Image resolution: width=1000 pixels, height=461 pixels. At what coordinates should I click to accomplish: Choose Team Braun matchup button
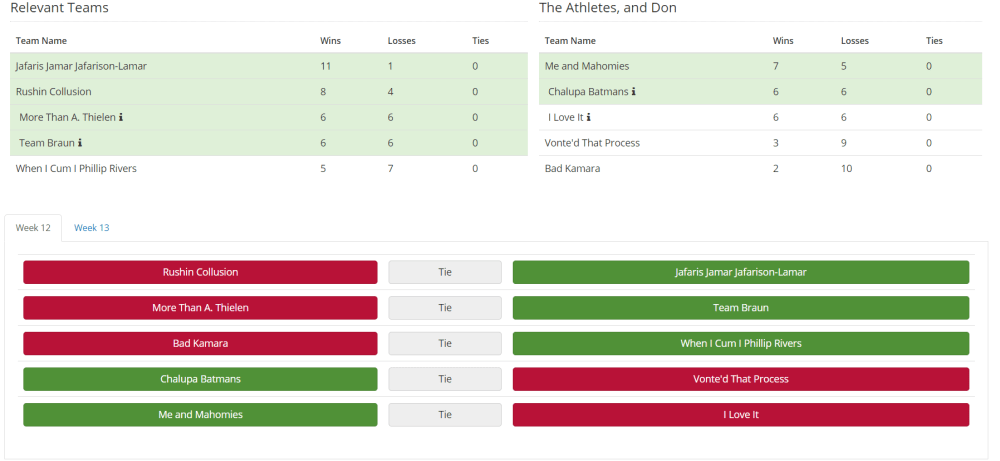740,308
